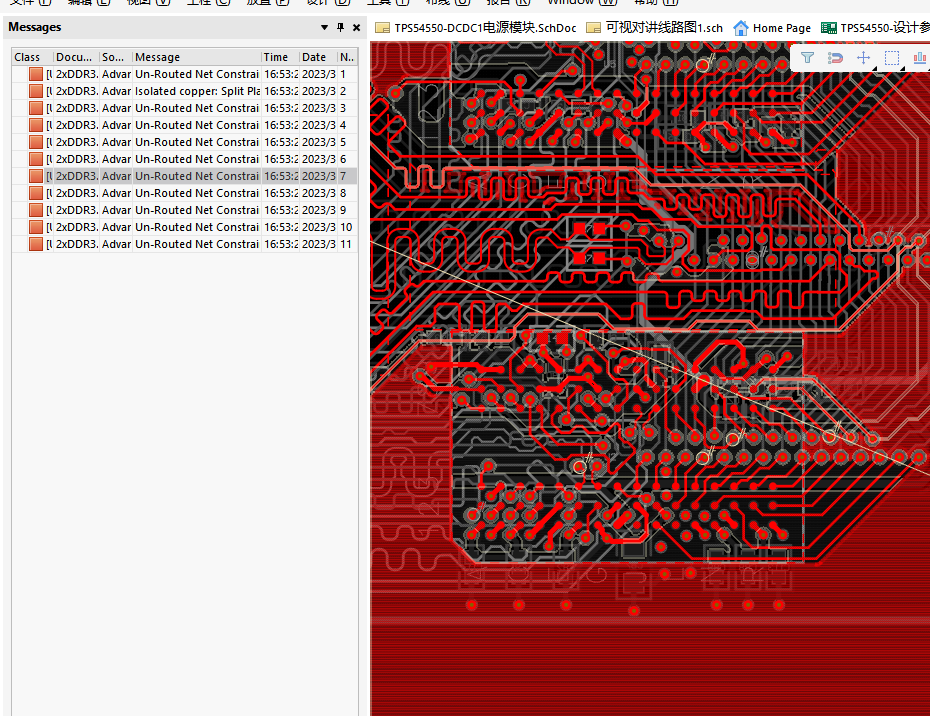Sort messages by Class column

pyautogui.click(x=33, y=57)
